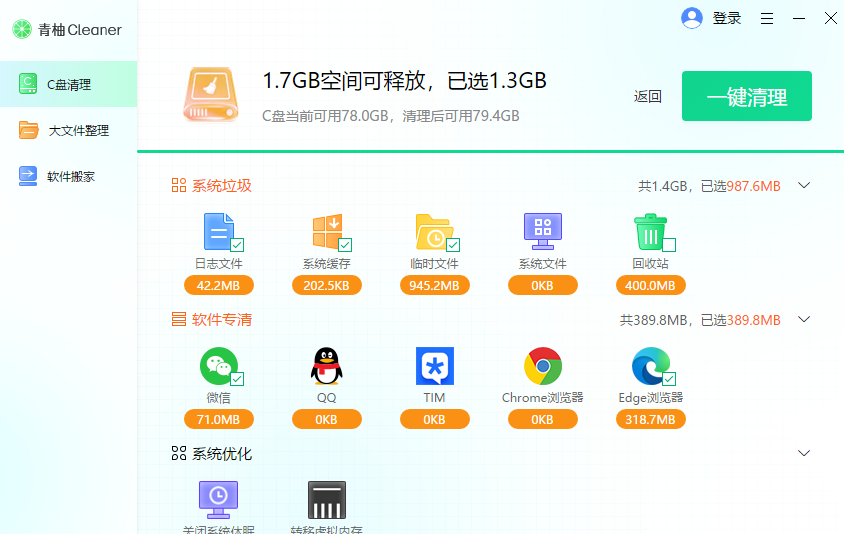The height and width of the screenshot is (534, 844).
Task: Uncheck the Edge浏览器 checkbox
Action: click(x=669, y=379)
